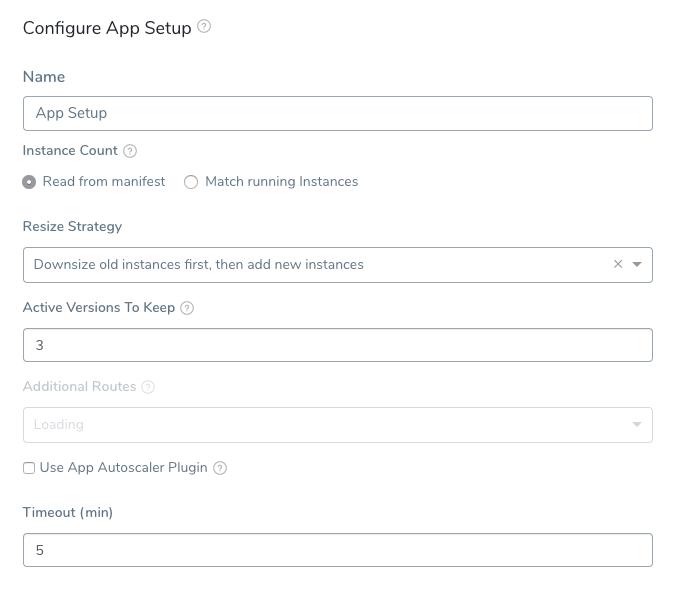The height and width of the screenshot is (601, 675).
Task: Enable the Use App Autoscaler Plugin checkbox
Action: click(x=29, y=468)
